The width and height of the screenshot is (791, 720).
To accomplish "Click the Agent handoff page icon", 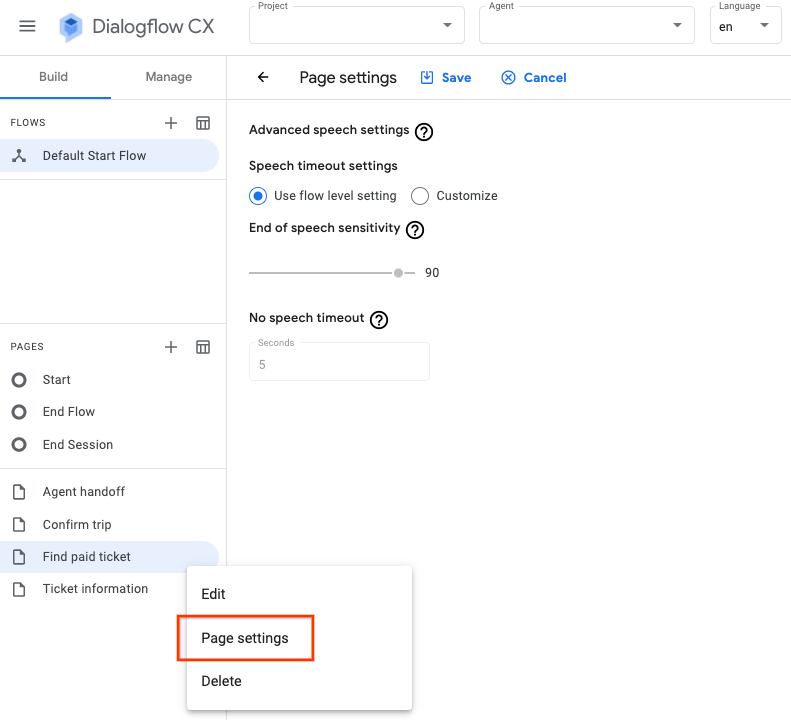I will [19, 492].
